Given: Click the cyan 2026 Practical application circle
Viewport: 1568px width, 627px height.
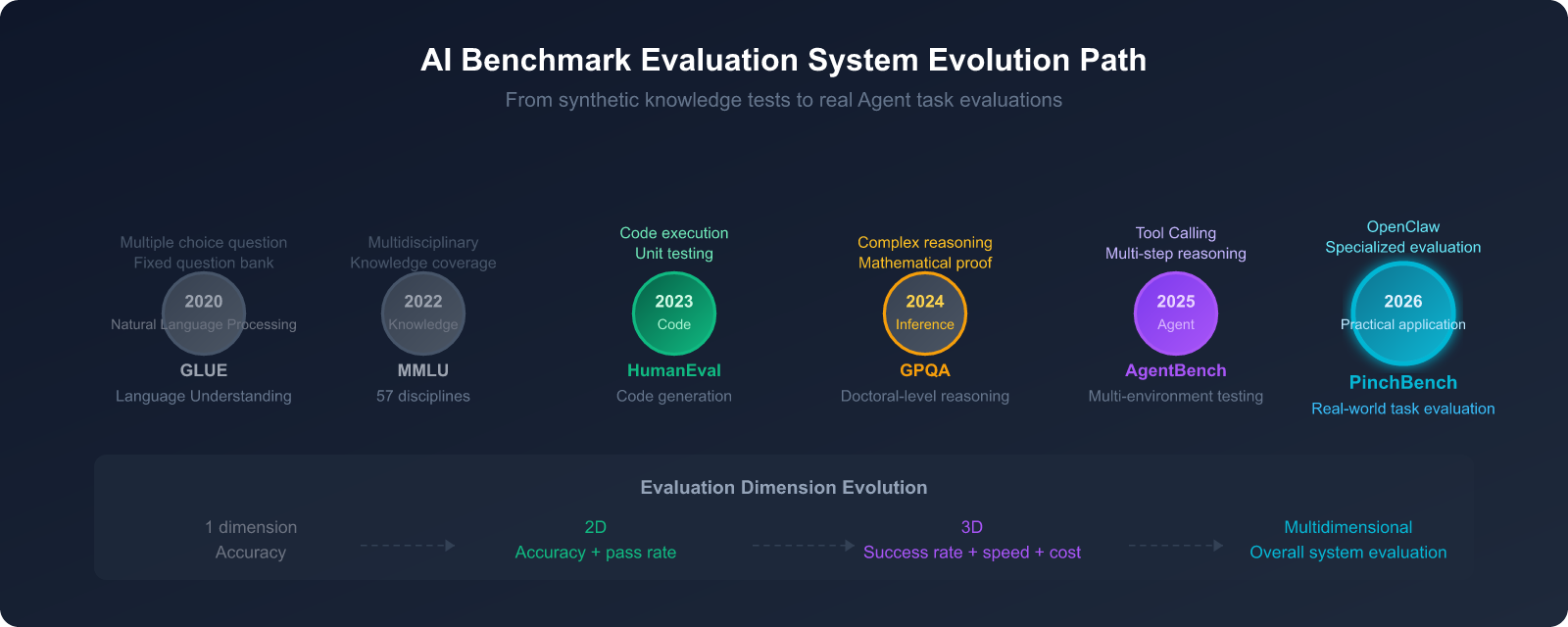Looking at the screenshot, I should point(1403,313).
